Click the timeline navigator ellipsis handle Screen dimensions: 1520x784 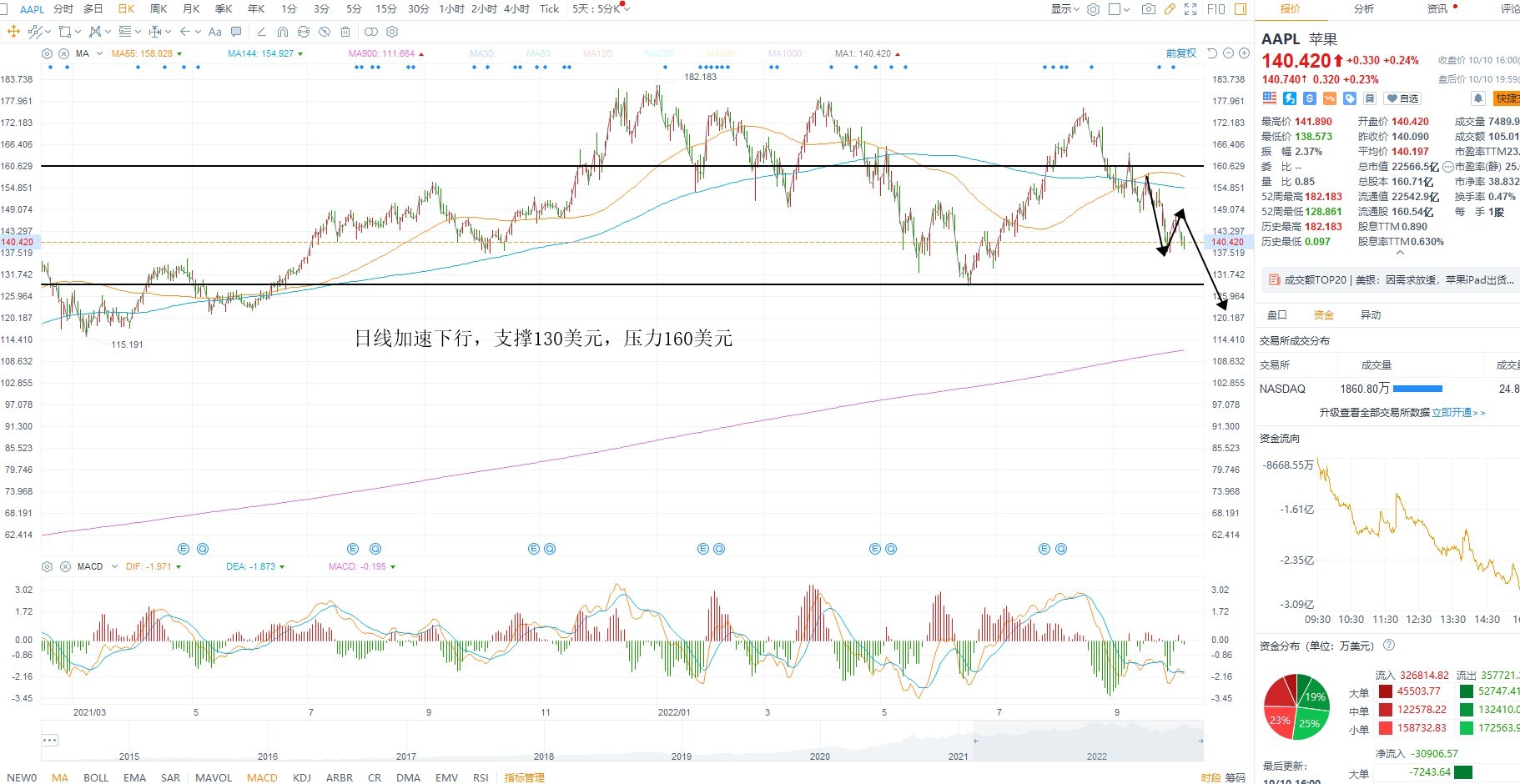[49, 740]
